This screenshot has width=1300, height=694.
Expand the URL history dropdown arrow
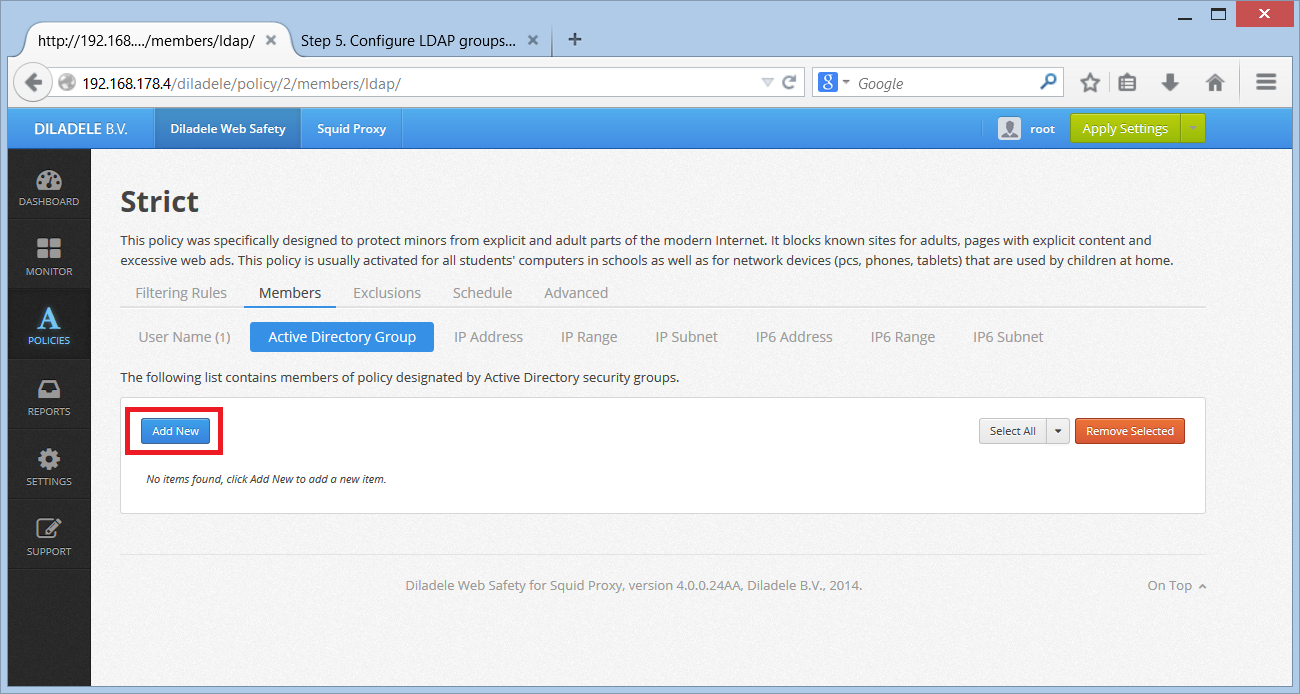click(x=767, y=83)
